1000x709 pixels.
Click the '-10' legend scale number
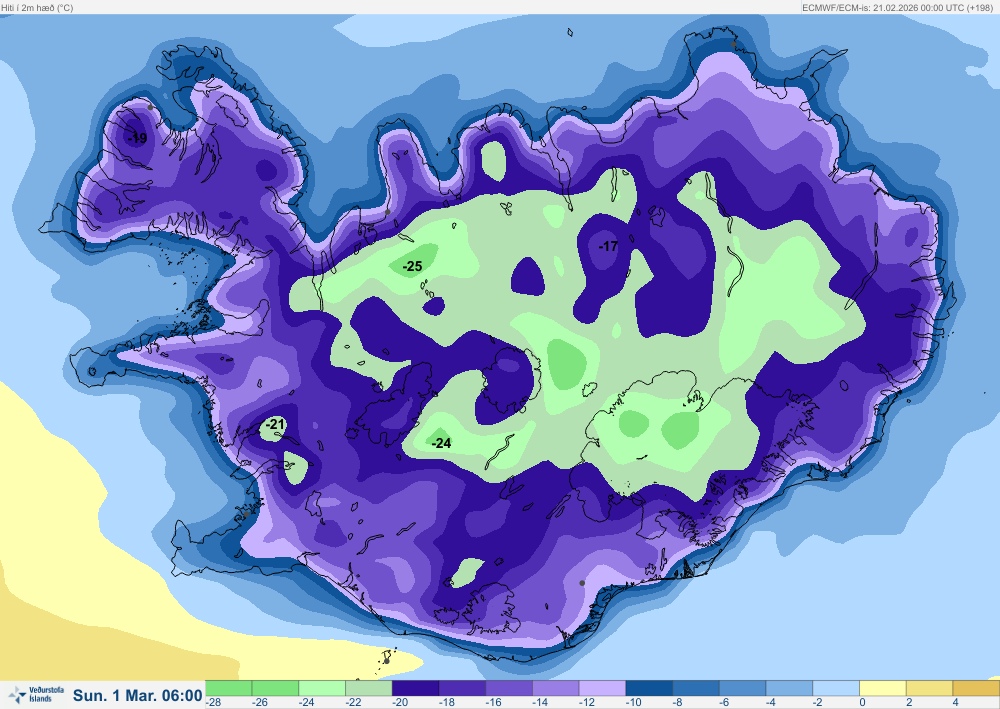click(x=634, y=703)
